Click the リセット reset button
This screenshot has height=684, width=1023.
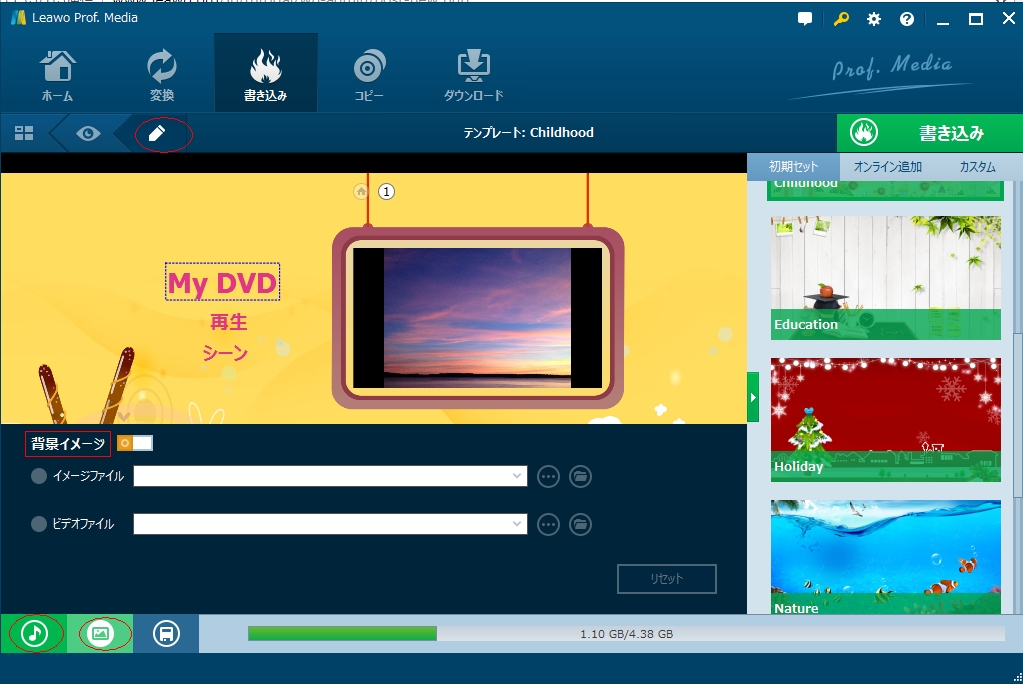coord(667,579)
